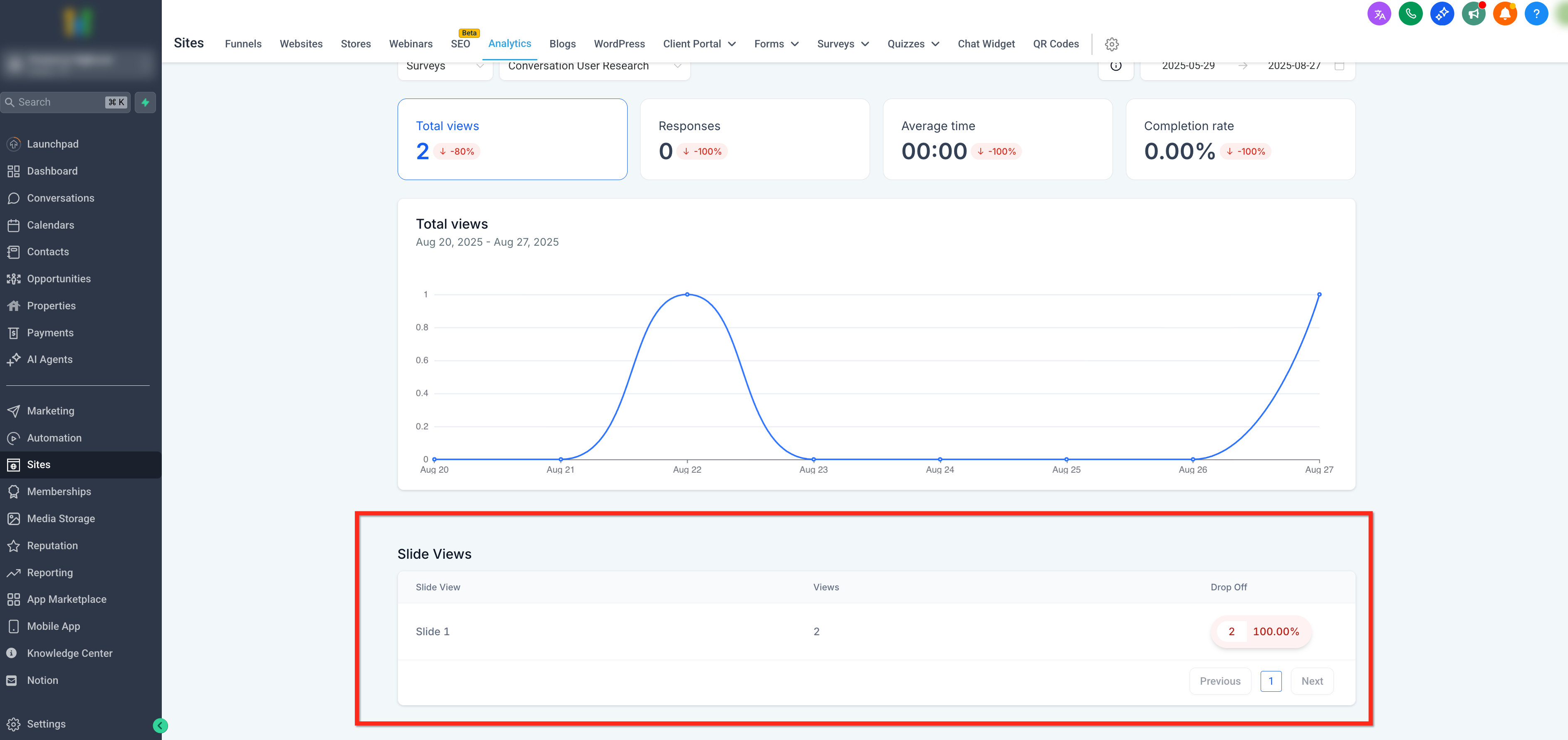Screen dimensions: 1568x740
Task: Open the blue help question icon
Action: (x=1536, y=13)
